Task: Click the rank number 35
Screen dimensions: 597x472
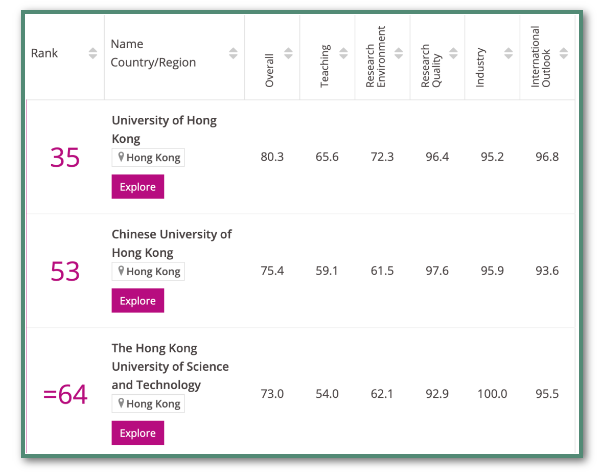Action: pos(65,157)
